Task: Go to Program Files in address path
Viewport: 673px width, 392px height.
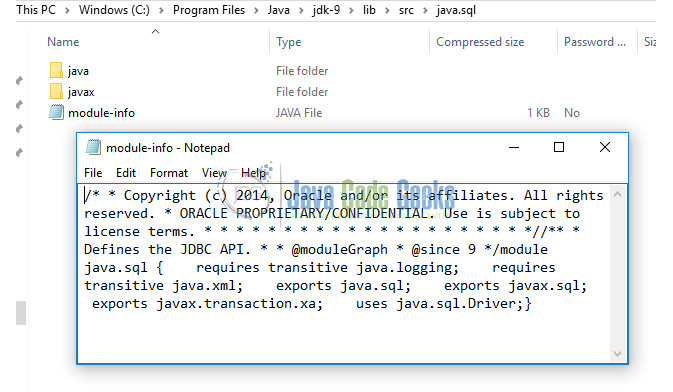Action: point(209,10)
